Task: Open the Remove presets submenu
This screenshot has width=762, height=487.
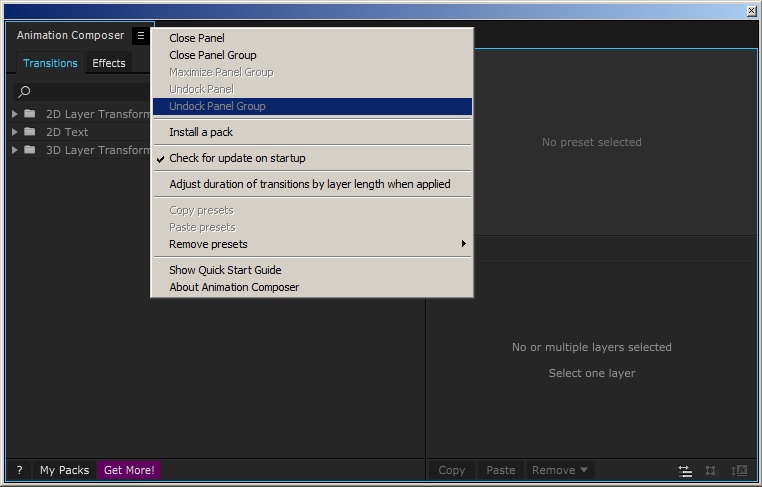Action: pyautogui.click(x=312, y=244)
